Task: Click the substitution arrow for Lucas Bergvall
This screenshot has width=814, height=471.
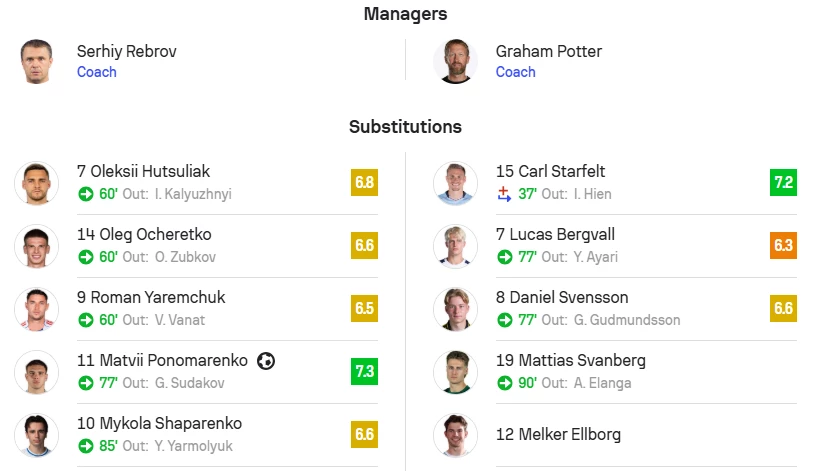Action: coord(504,257)
